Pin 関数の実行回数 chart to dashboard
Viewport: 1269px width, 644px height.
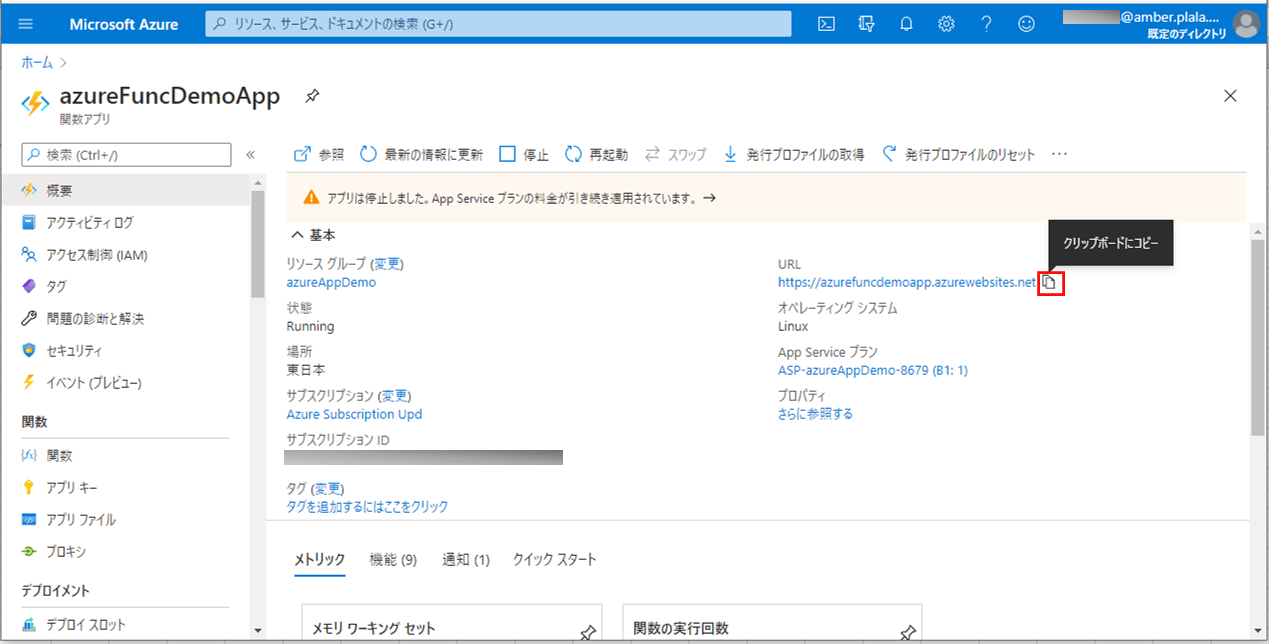point(908,631)
